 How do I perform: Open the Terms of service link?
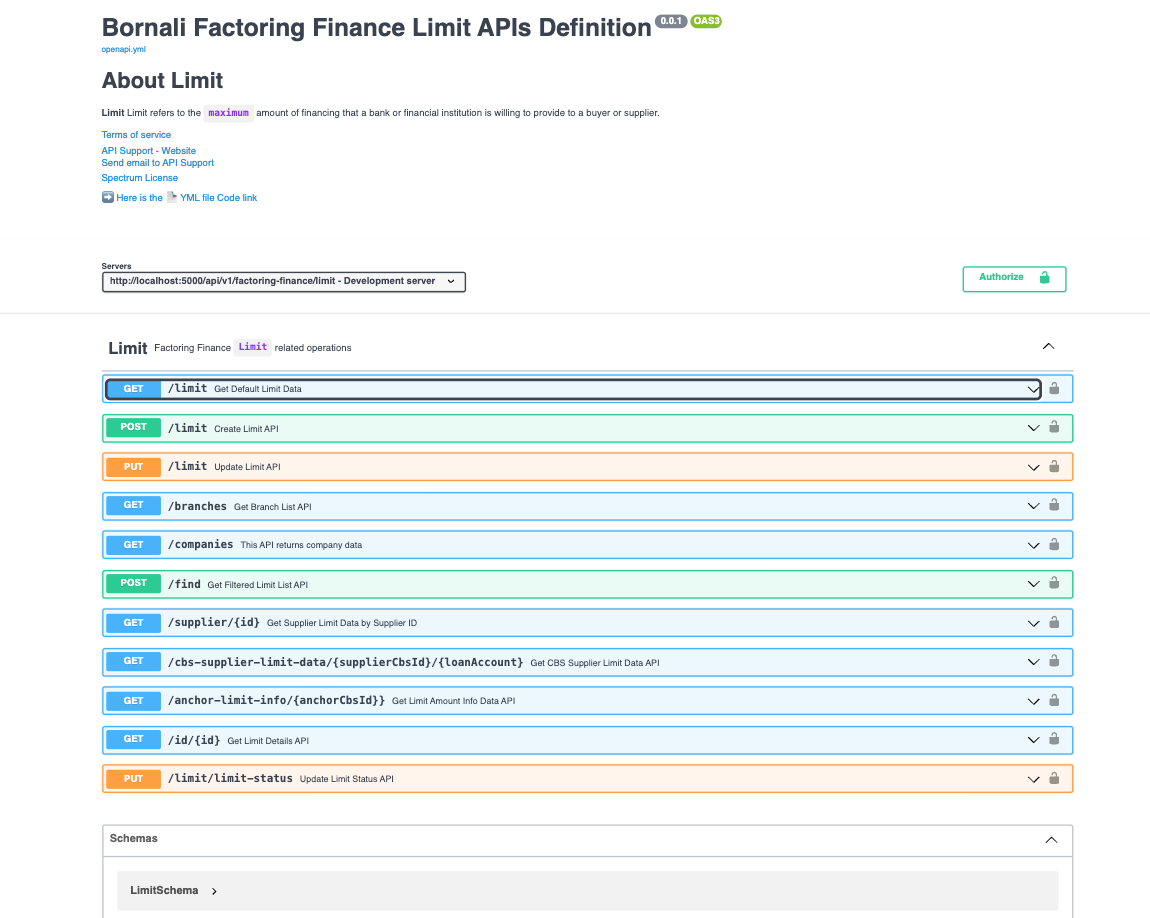pyautogui.click(x=136, y=134)
